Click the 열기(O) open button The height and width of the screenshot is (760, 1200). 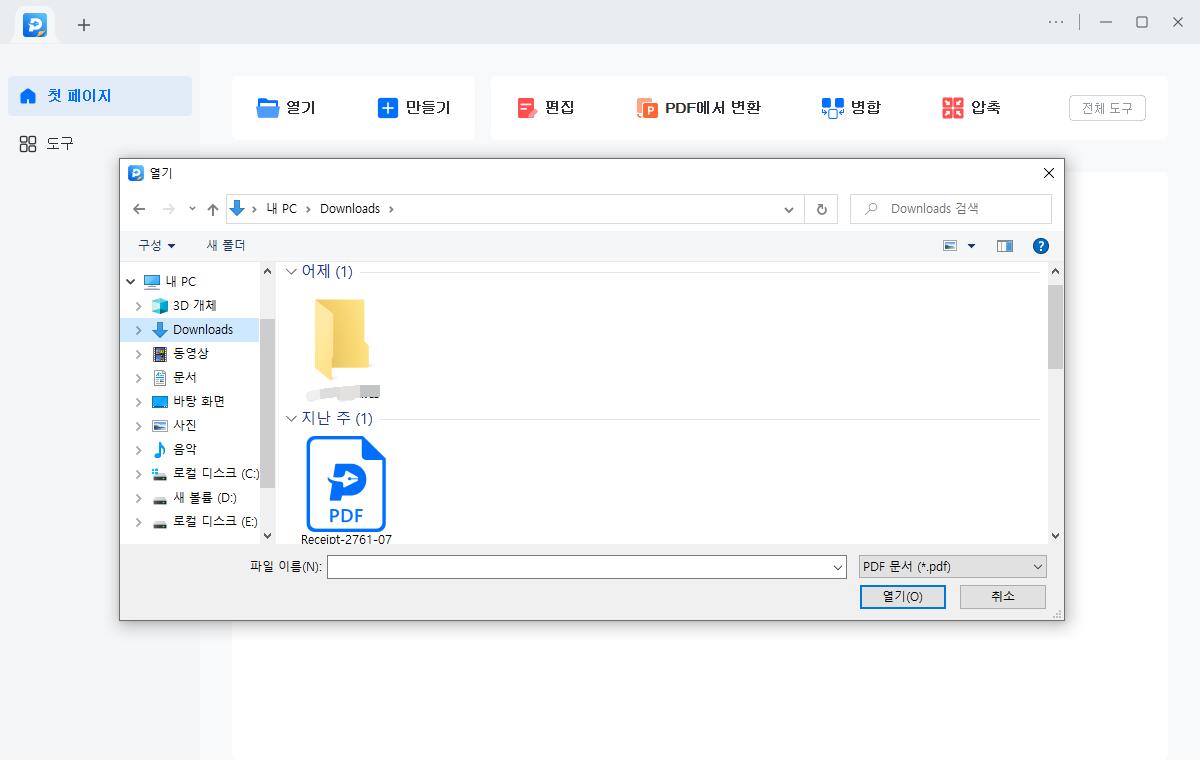tap(902, 597)
